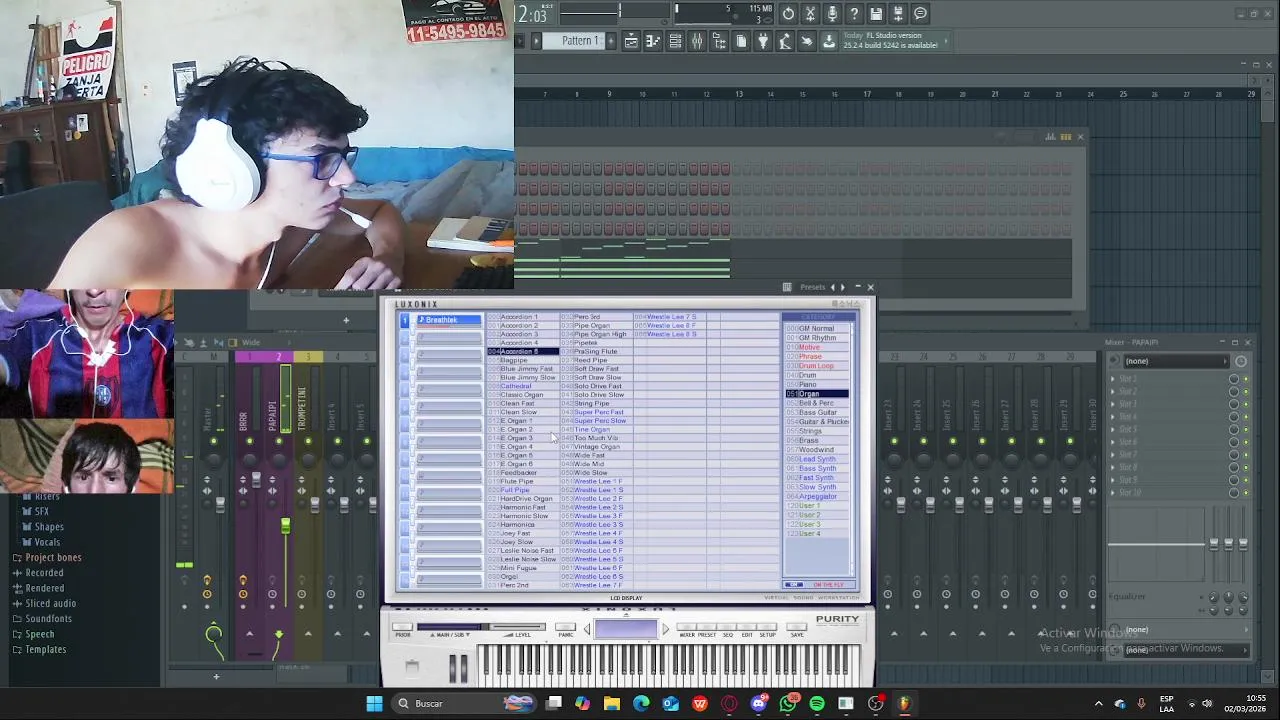Open the chat bubble news icon
Viewport: 1280px width, 720px height.
920,13
